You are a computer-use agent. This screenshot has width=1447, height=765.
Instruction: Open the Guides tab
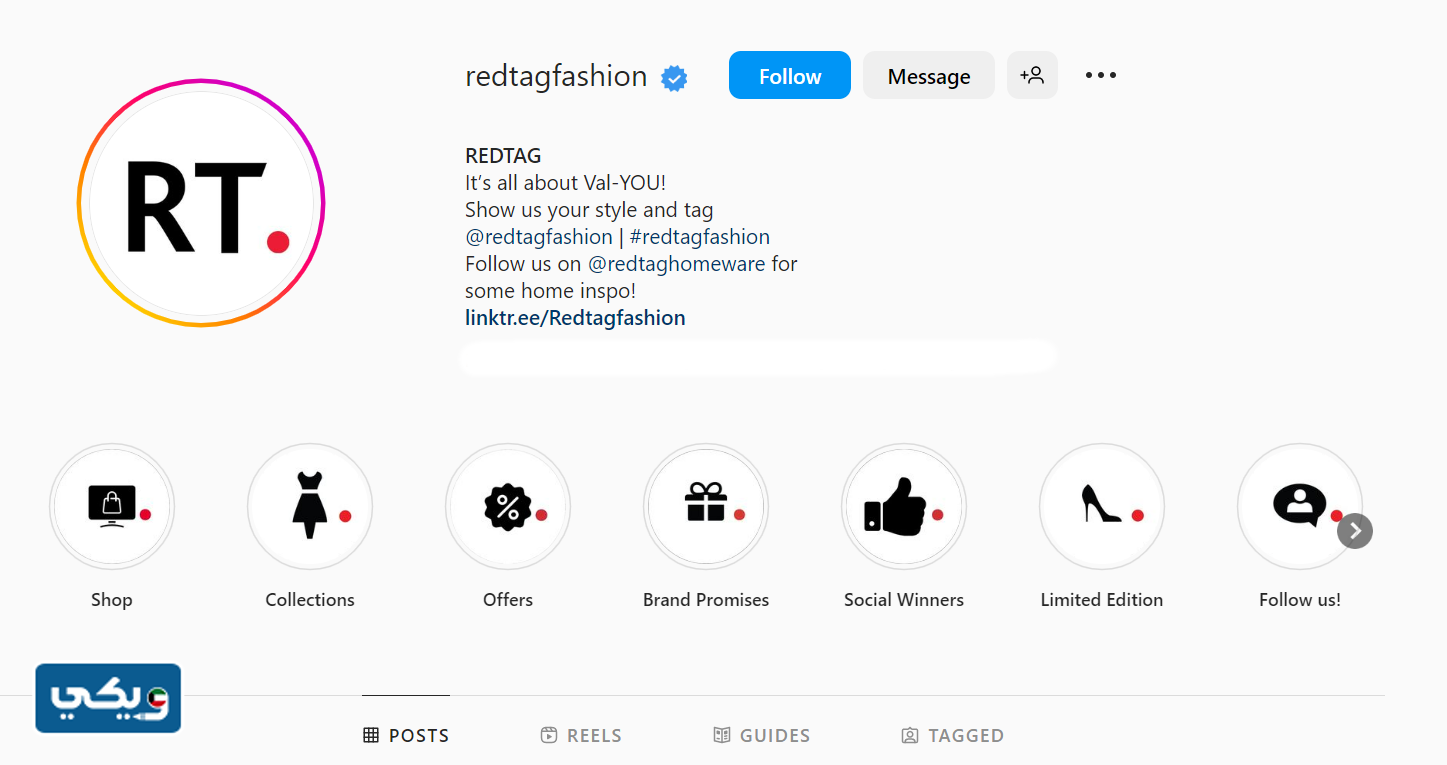point(761,735)
